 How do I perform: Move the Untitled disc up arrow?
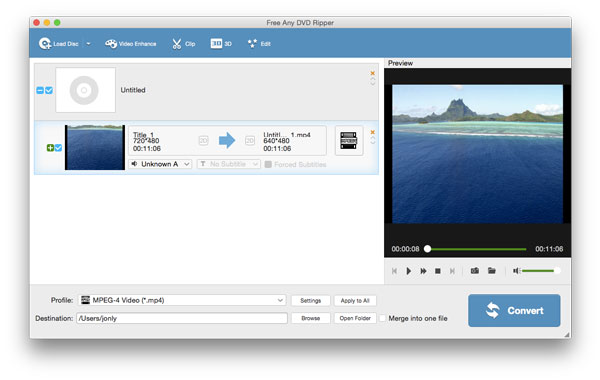(373, 79)
